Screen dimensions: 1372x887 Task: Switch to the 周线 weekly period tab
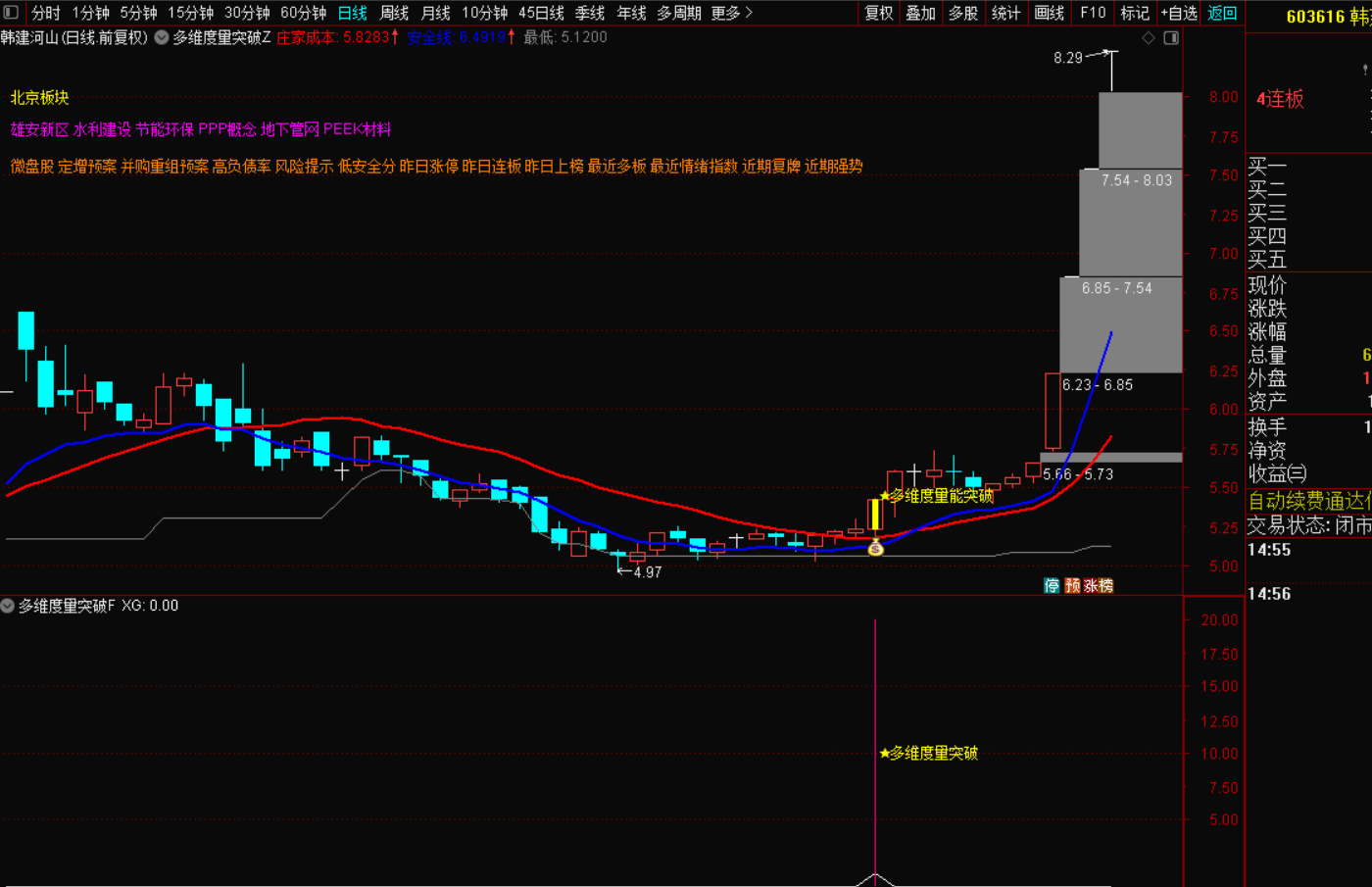394,13
